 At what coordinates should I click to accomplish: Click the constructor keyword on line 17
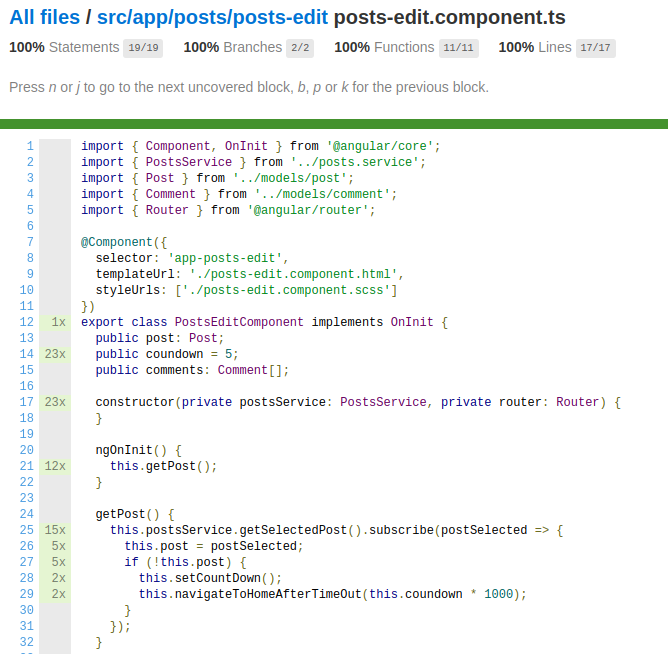click(135, 402)
